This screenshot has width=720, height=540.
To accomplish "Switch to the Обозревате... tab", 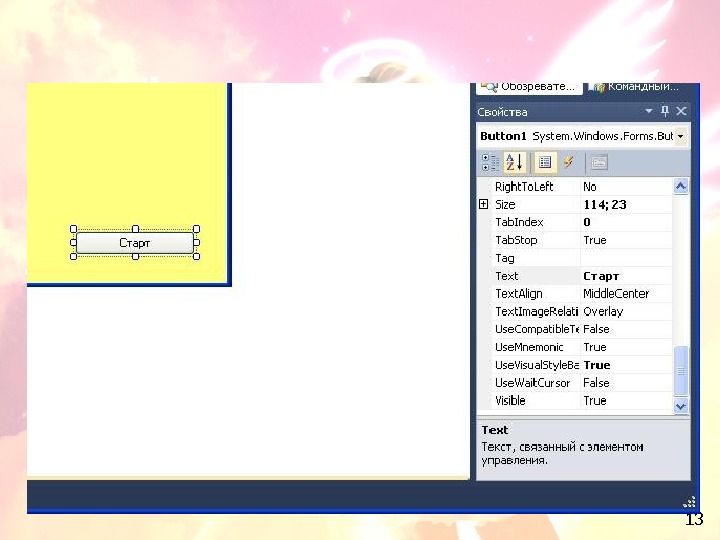I will pos(529,88).
